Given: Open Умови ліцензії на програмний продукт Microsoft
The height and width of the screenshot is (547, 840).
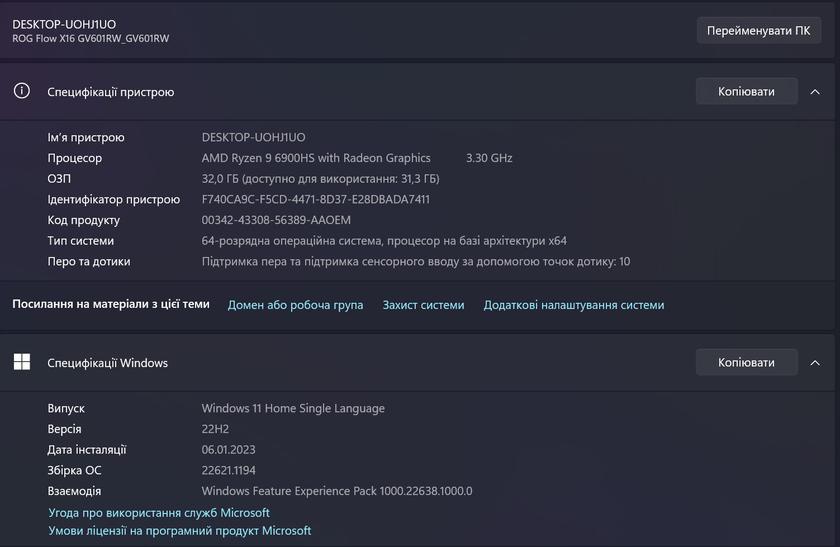Looking at the screenshot, I should [x=180, y=531].
